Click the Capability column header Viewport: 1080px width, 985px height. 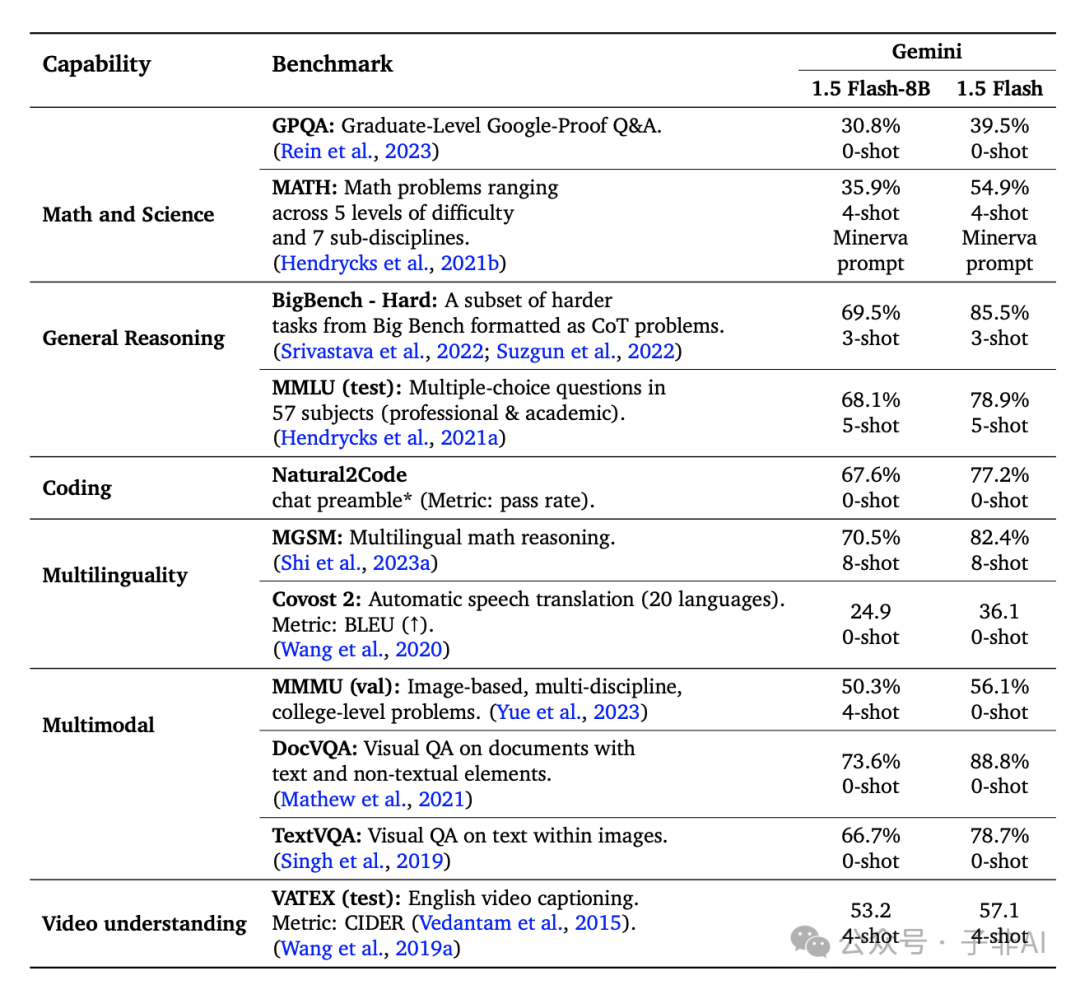click(x=97, y=64)
